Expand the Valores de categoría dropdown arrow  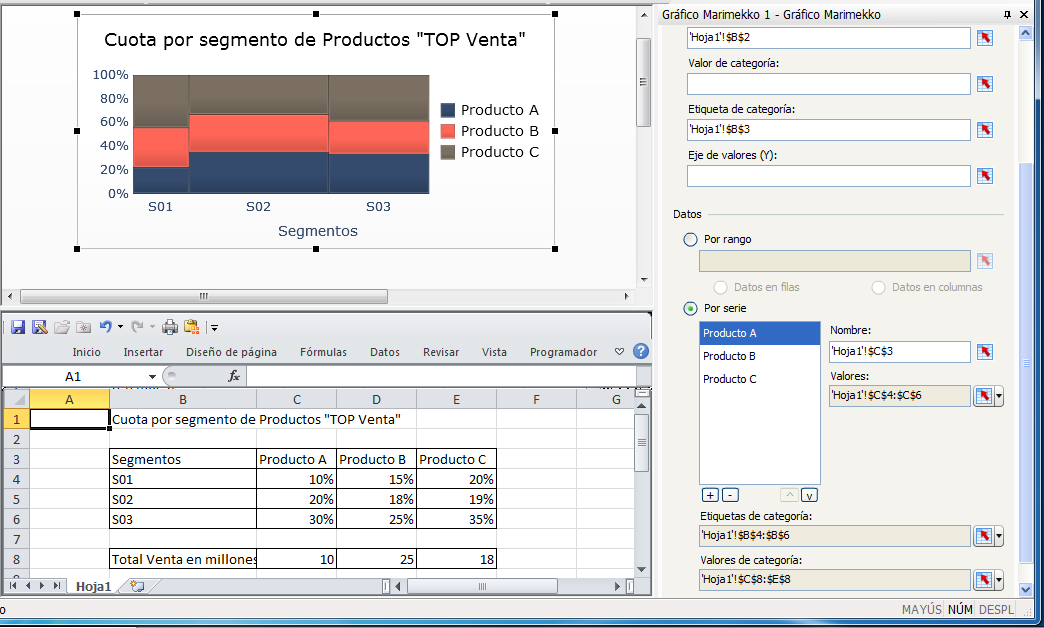click(999, 580)
